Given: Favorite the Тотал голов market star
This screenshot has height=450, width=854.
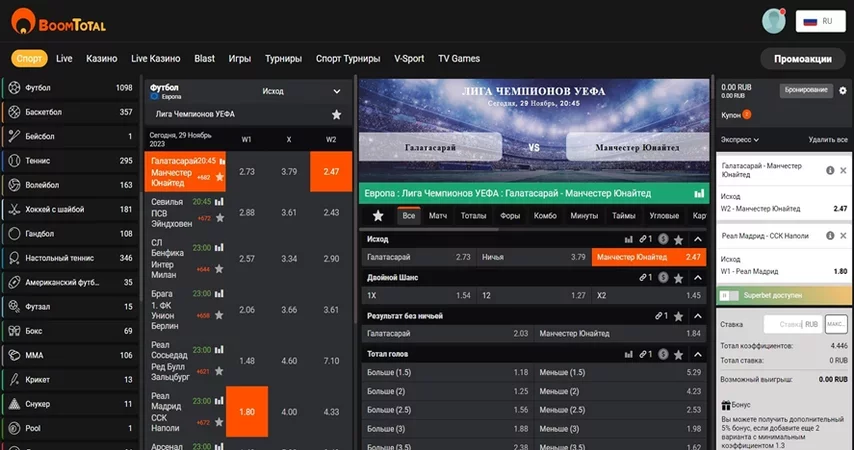Looking at the screenshot, I should (678, 355).
